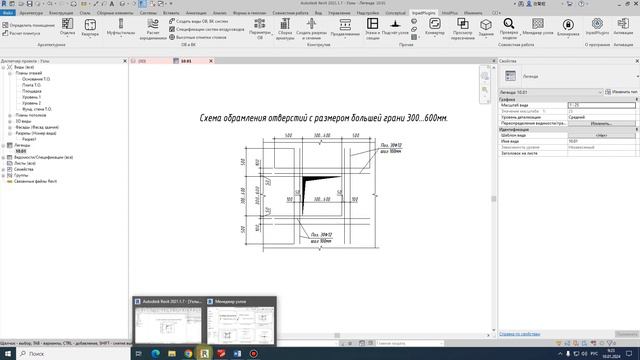Click the Проверка модели magnifier icon

pyautogui.click(x=509, y=23)
